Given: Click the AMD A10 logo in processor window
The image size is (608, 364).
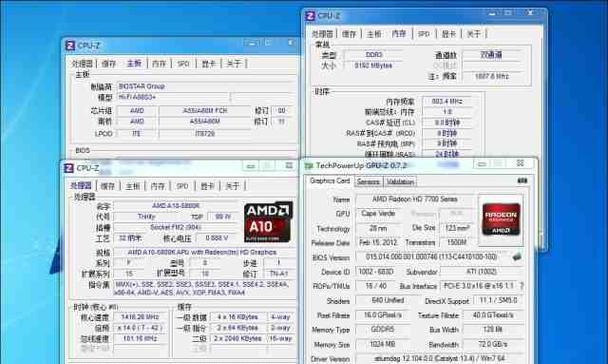Looking at the screenshot, I should point(268,221).
